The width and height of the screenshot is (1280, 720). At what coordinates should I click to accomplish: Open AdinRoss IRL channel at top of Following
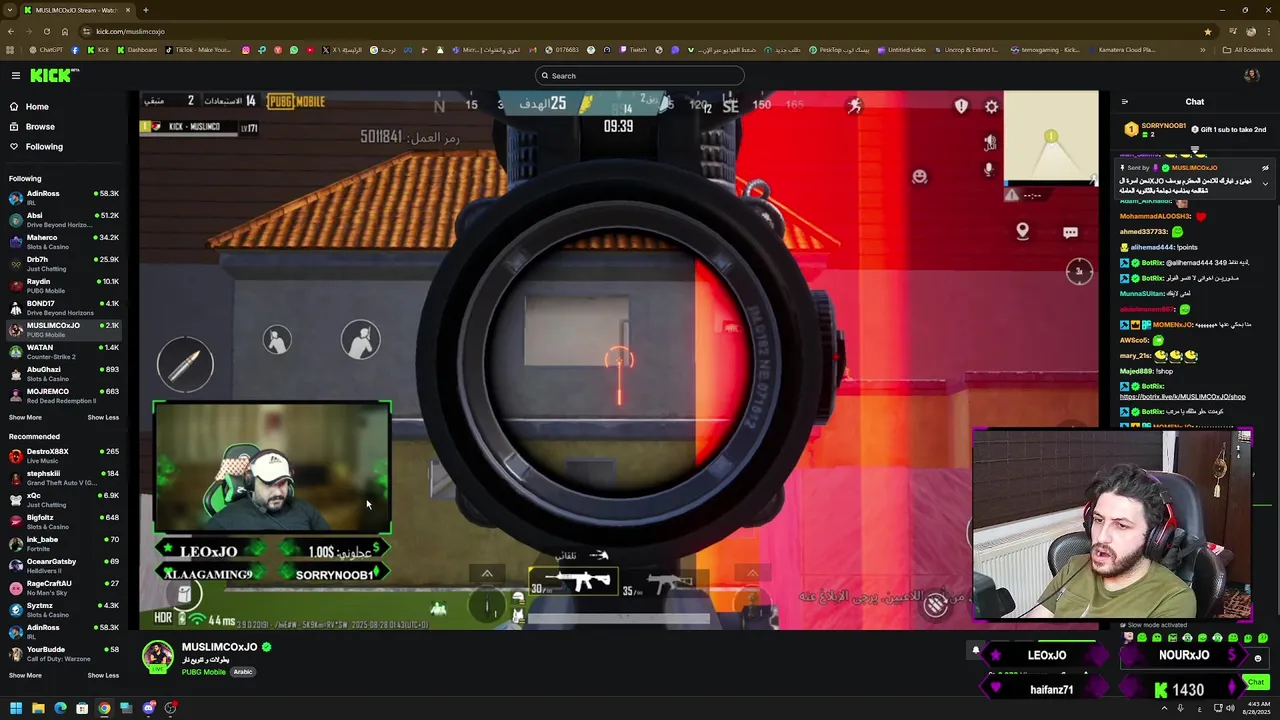pyautogui.click(x=63, y=198)
